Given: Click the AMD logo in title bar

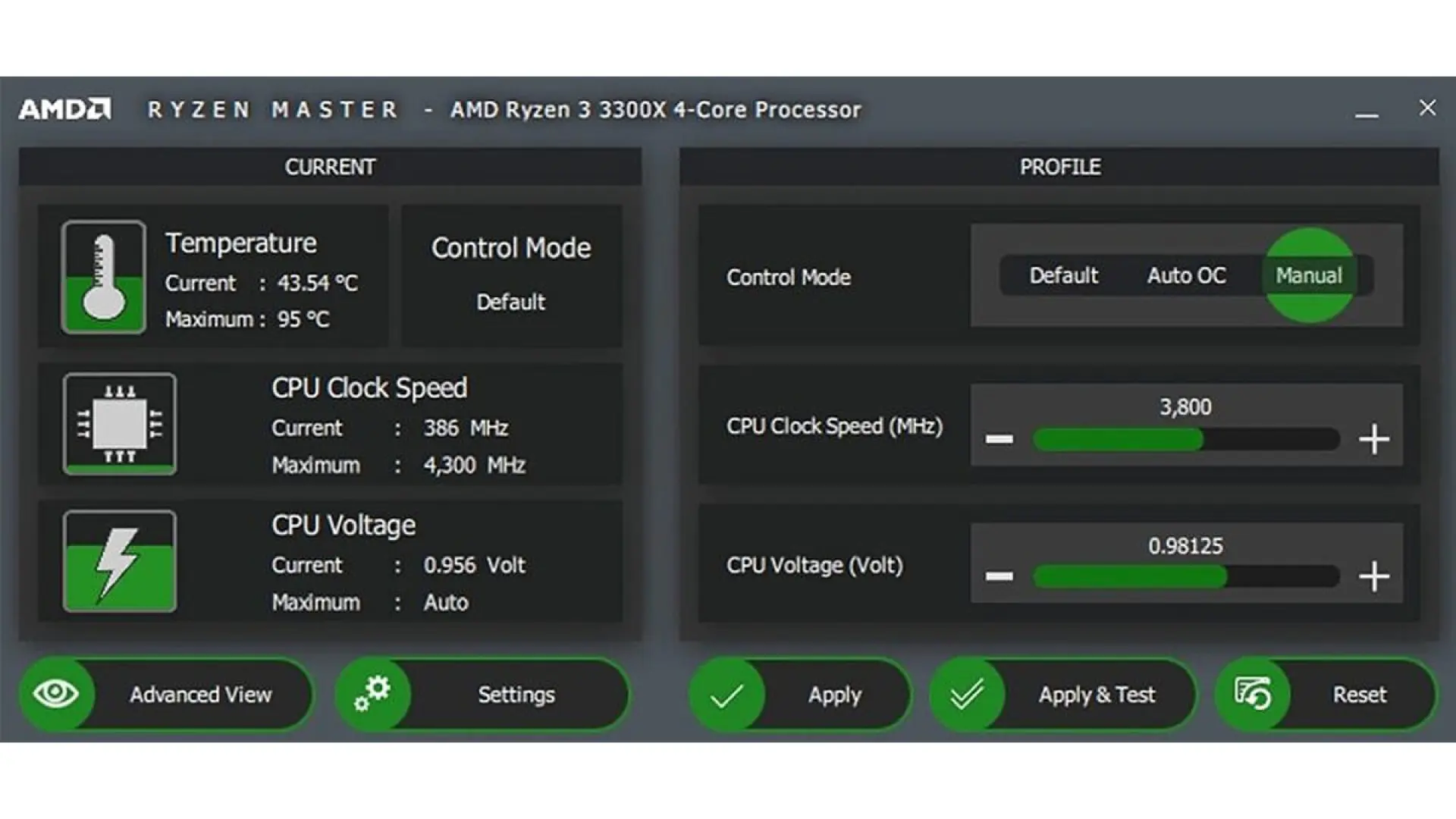Looking at the screenshot, I should point(65,109).
